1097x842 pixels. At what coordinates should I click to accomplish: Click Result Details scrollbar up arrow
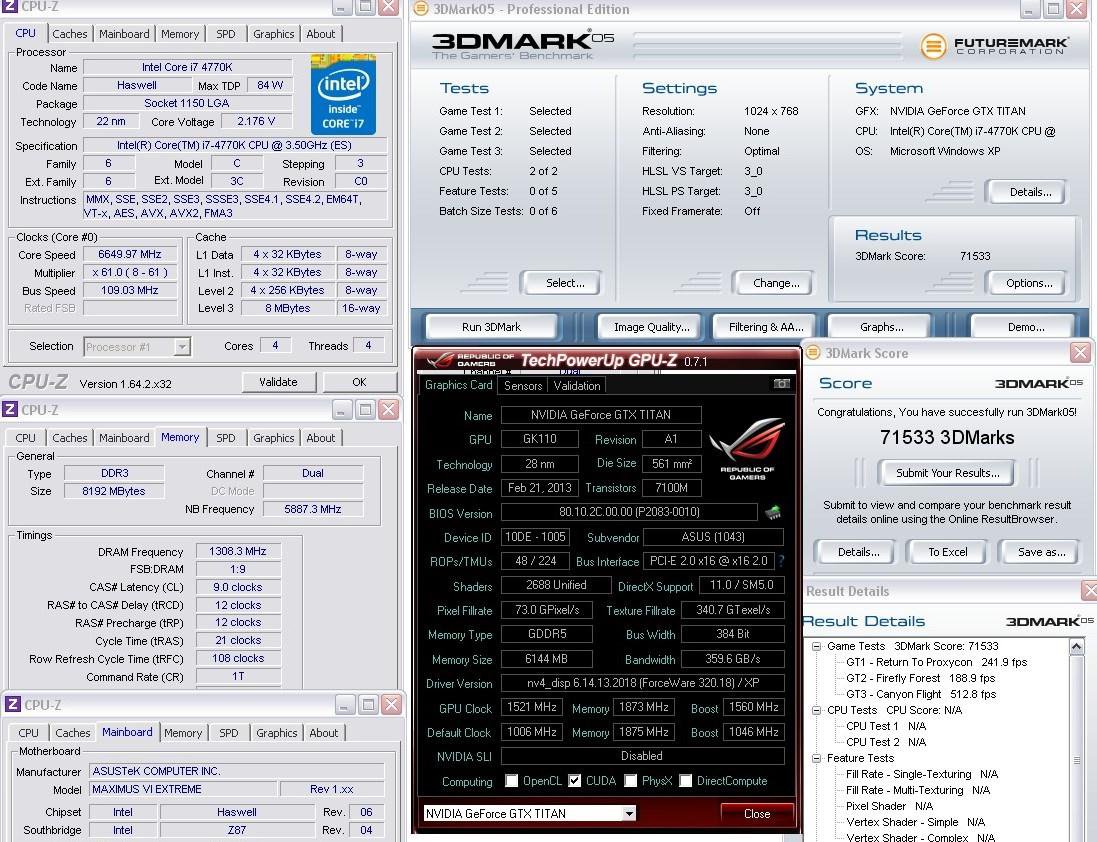pyautogui.click(x=1077, y=647)
